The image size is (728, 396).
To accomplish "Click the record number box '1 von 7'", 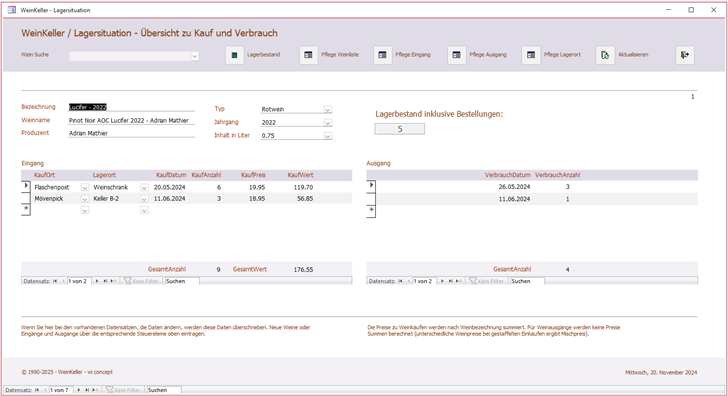I will [x=61, y=390].
